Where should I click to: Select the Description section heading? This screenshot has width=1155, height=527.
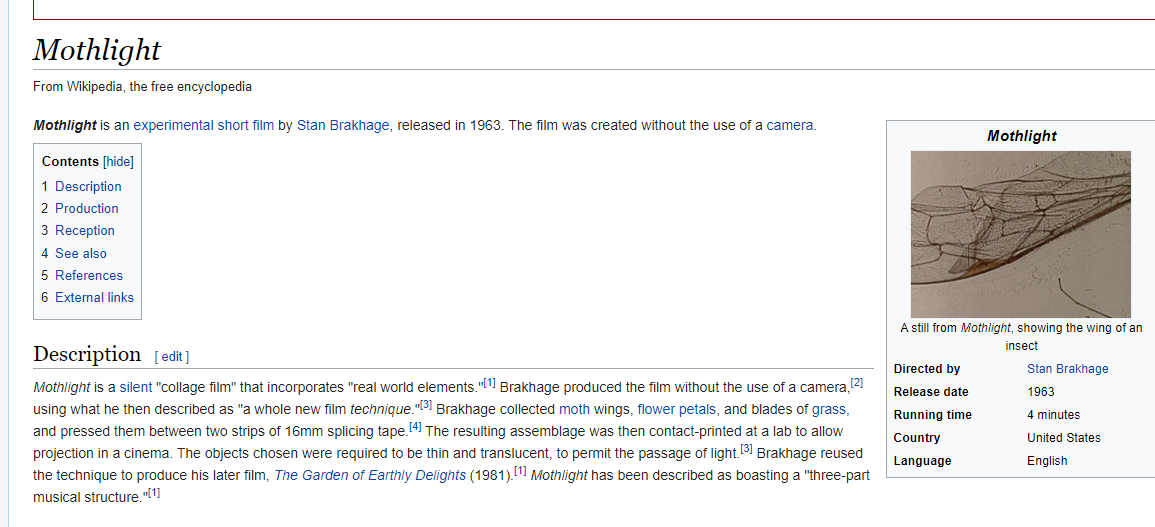(87, 355)
